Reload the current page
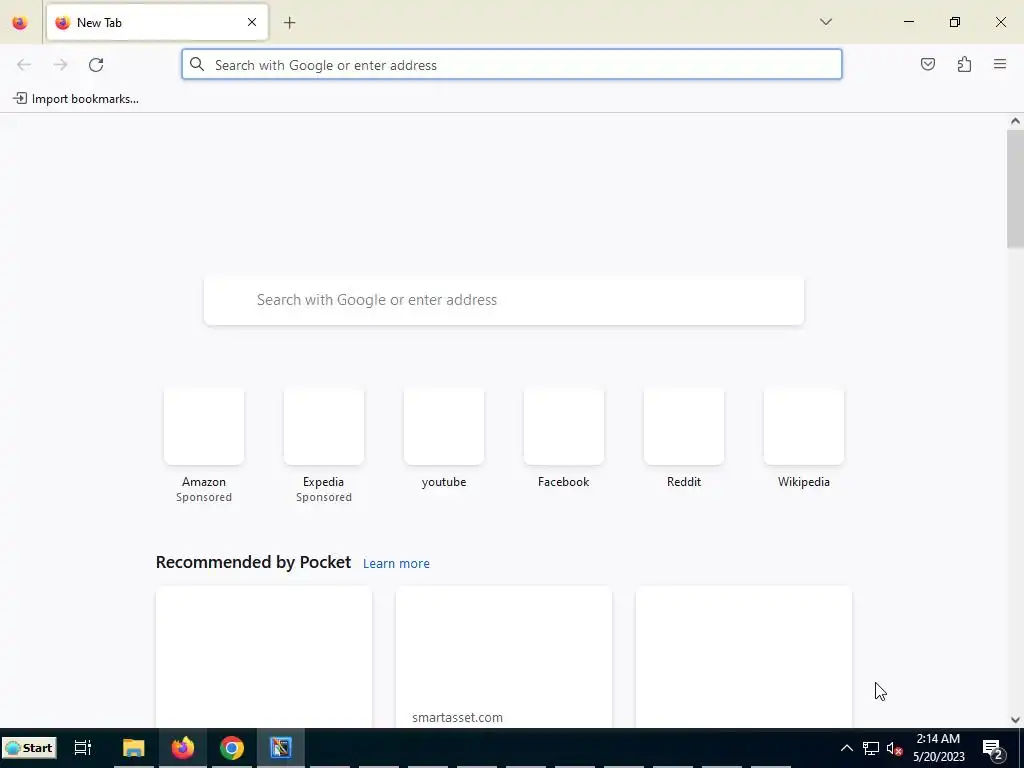Viewport: 1024px width, 768px height. [96, 65]
